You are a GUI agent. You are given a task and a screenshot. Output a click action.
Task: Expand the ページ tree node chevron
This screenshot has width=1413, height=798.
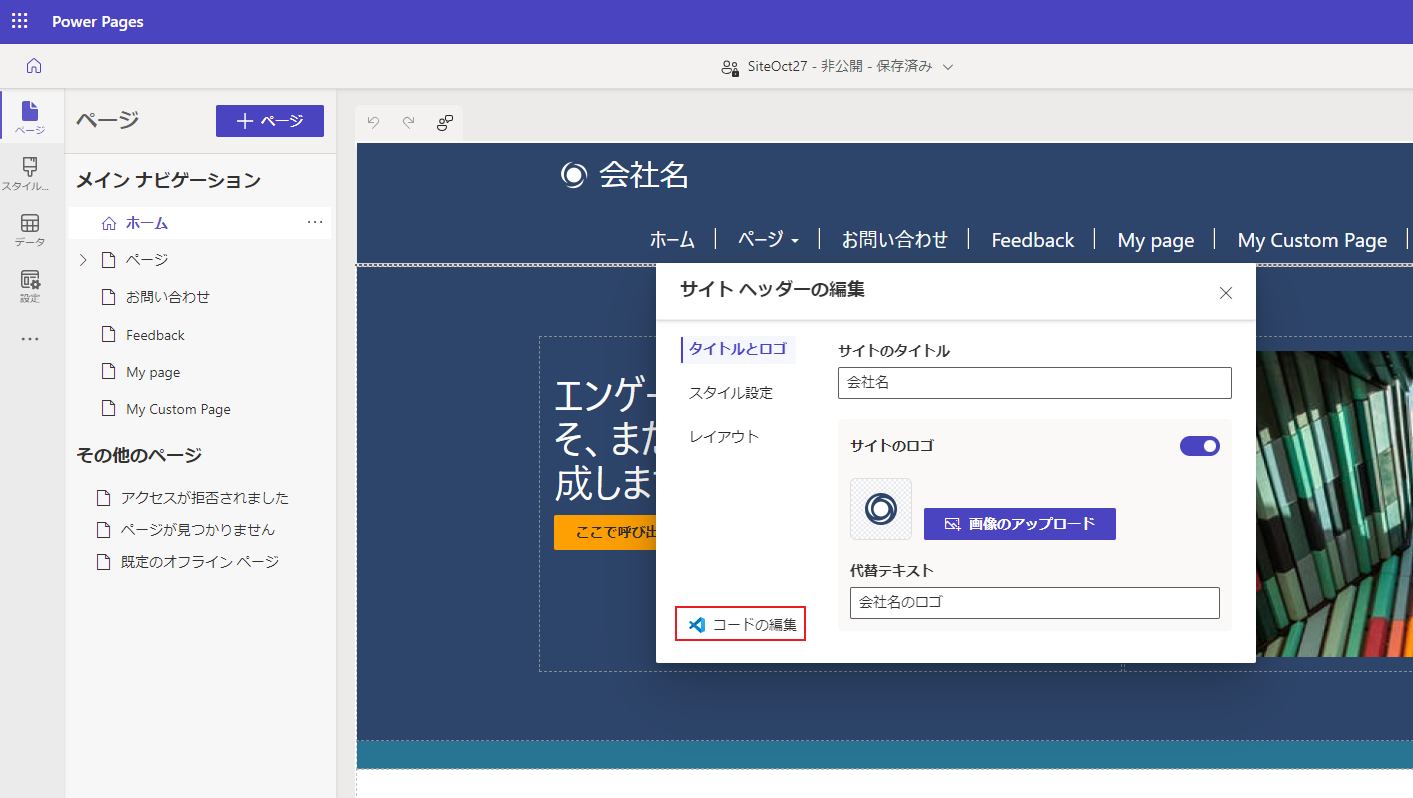click(x=84, y=260)
